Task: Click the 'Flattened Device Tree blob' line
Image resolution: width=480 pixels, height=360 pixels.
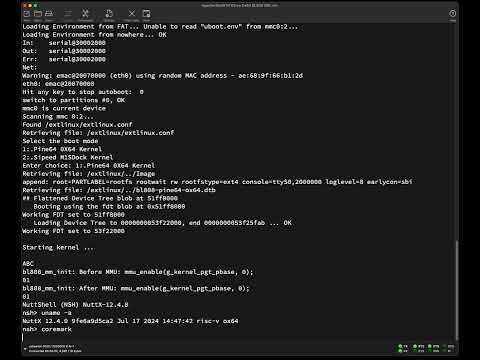Action: [x=100, y=198]
